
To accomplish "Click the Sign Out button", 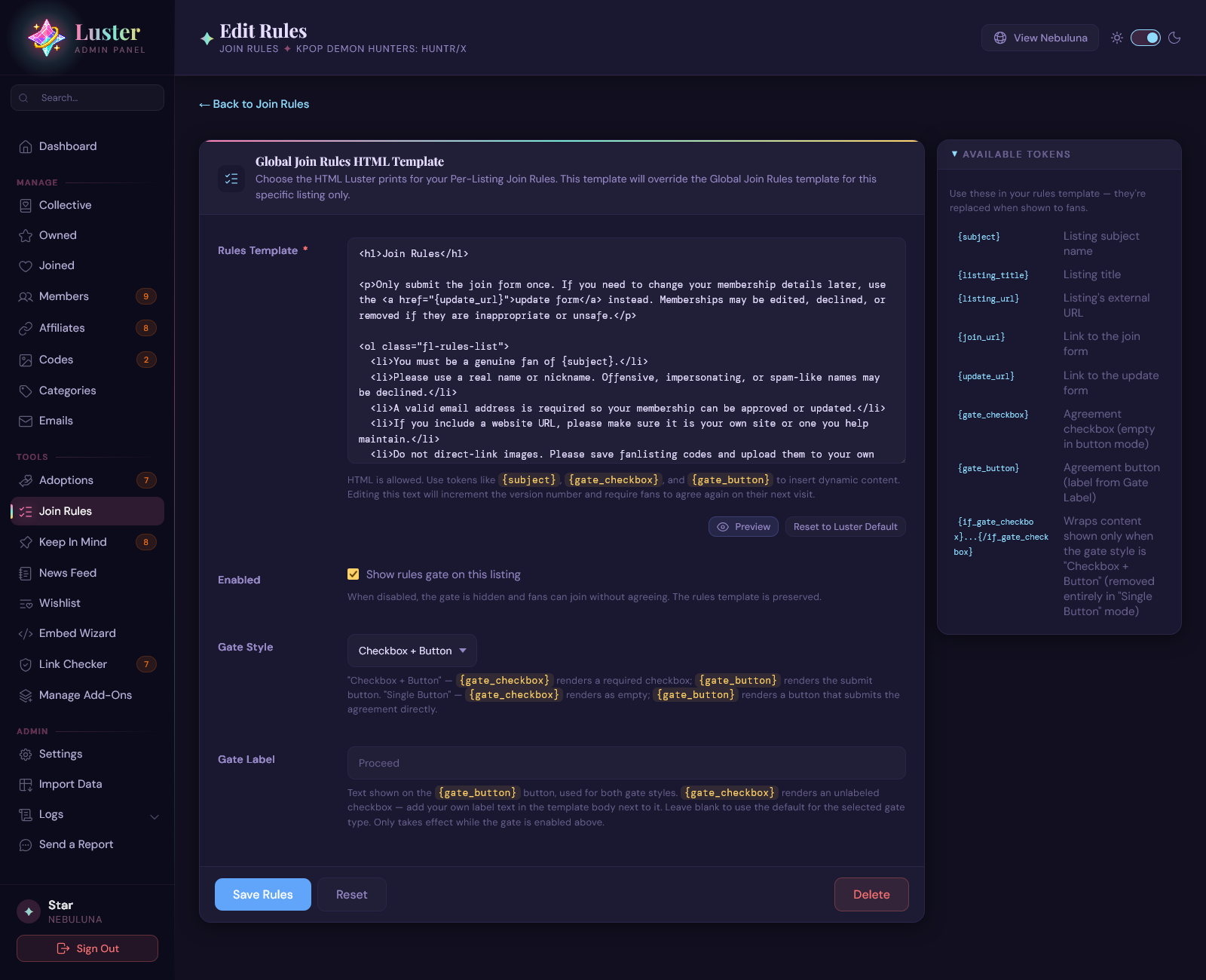I will tap(87, 948).
